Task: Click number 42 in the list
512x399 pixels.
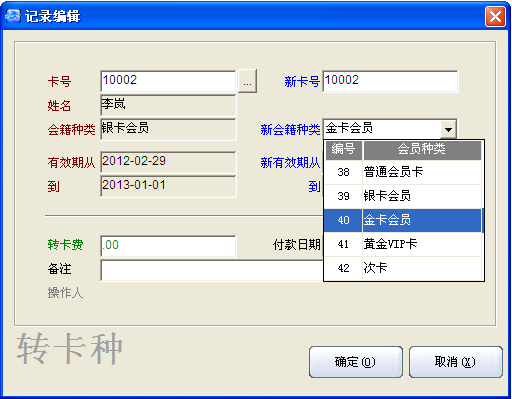Action: point(343,268)
